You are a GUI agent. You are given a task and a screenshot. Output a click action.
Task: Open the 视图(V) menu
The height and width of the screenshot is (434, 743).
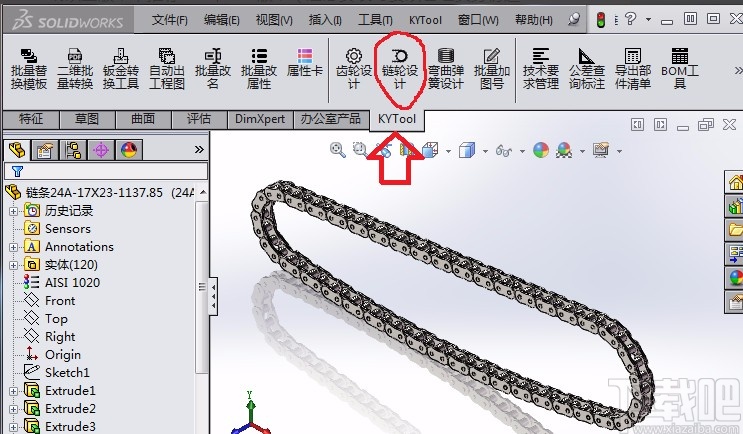(274, 20)
